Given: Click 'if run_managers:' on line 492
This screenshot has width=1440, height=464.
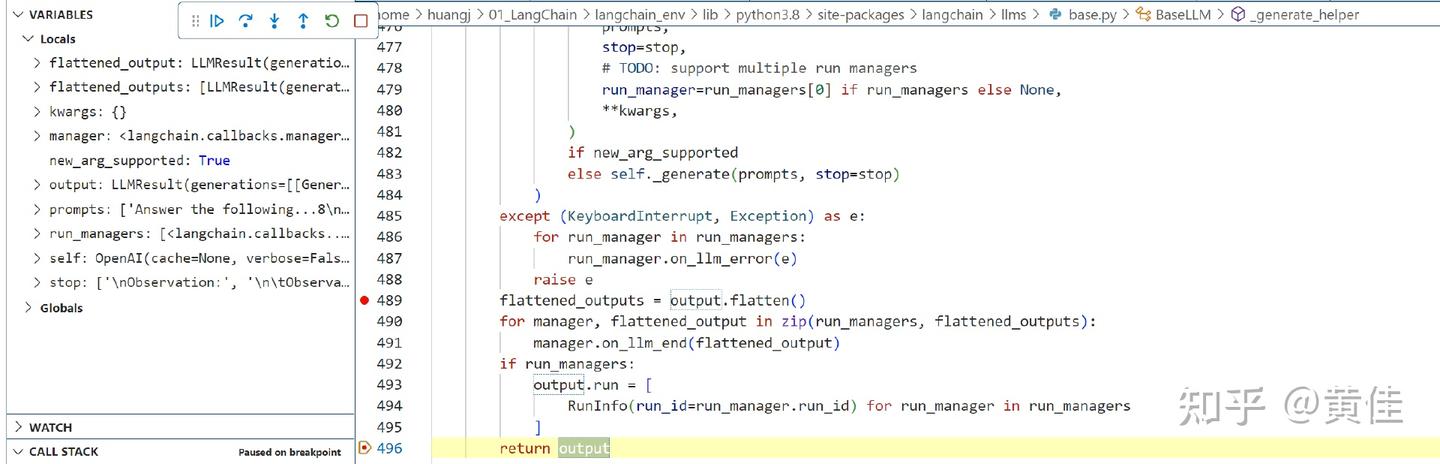Looking at the screenshot, I should click(x=567, y=364).
